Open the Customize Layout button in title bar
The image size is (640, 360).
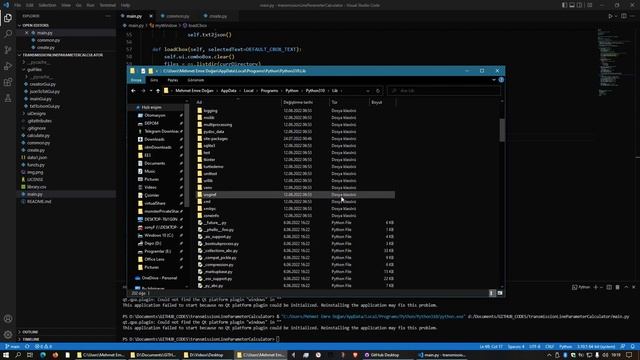(589, 5)
